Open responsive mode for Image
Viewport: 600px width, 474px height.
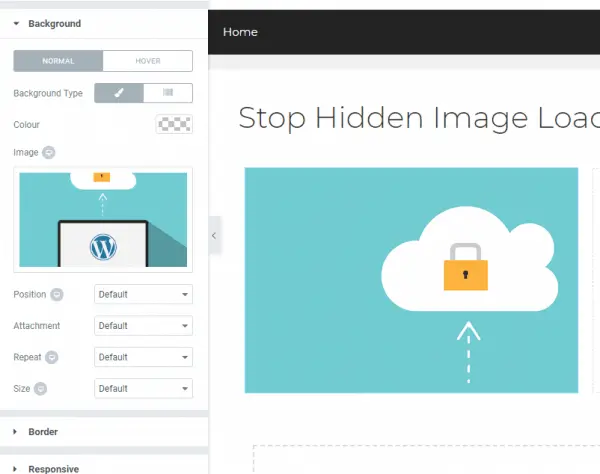(49, 153)
